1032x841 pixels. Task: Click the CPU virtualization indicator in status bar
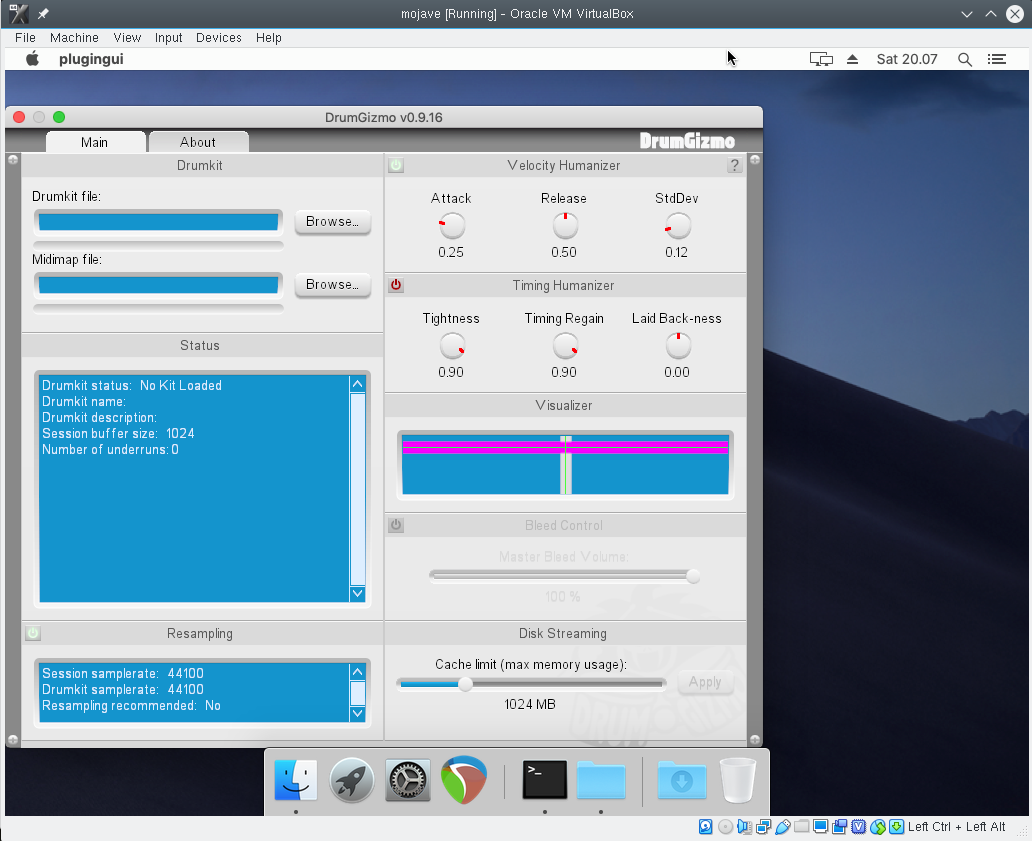tap(859, 827)
